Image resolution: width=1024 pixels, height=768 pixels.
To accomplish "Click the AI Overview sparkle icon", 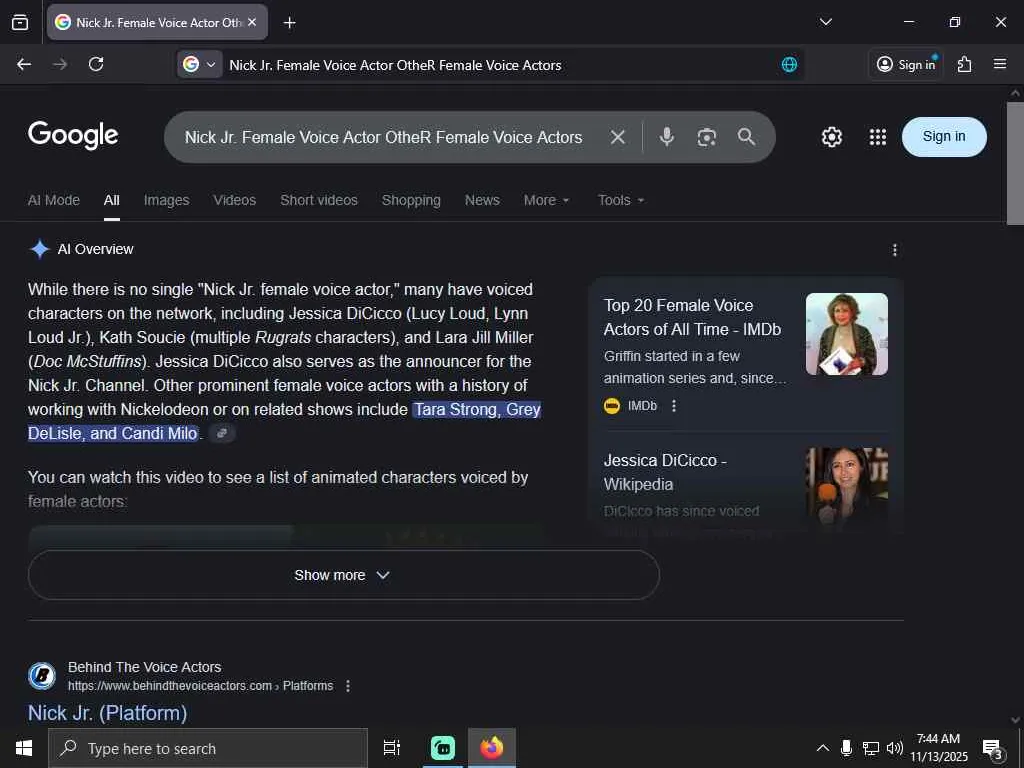I will [x=40, y=249].
